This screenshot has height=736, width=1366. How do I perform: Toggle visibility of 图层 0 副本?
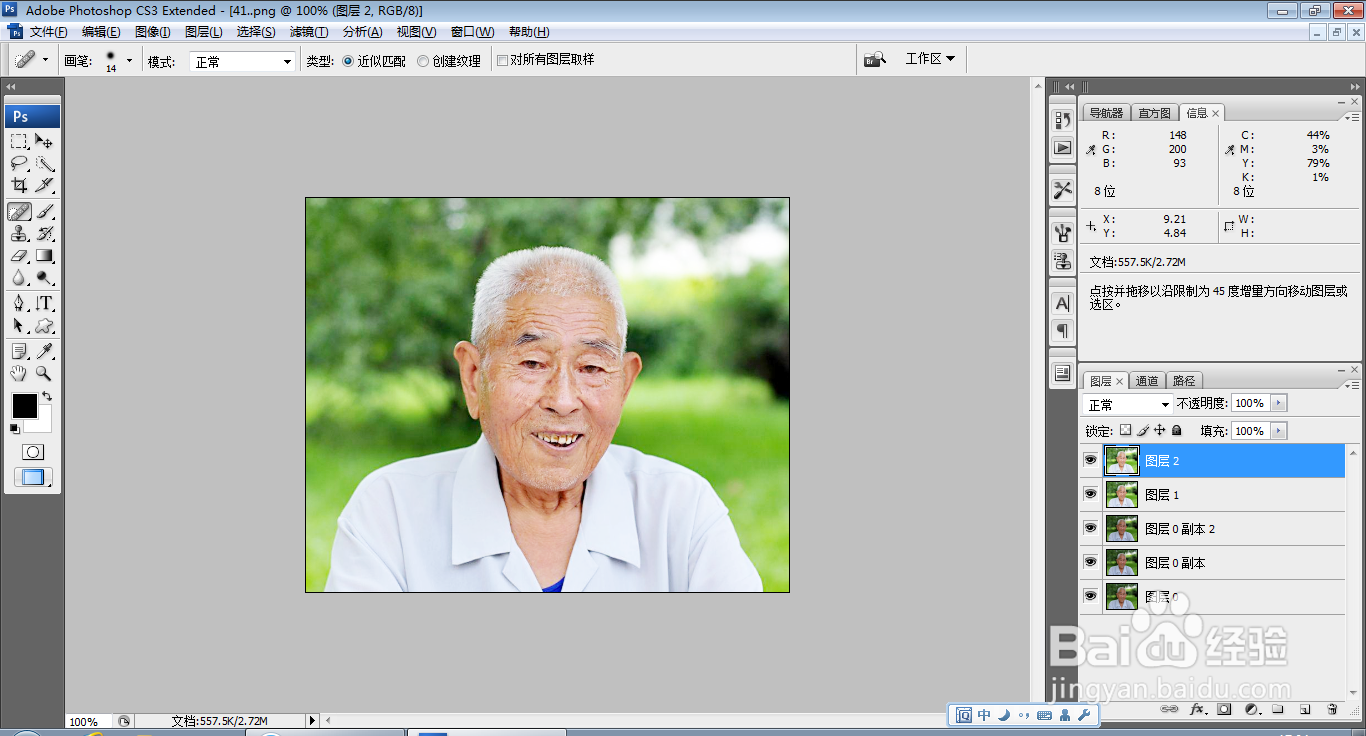pos(1090,562)
